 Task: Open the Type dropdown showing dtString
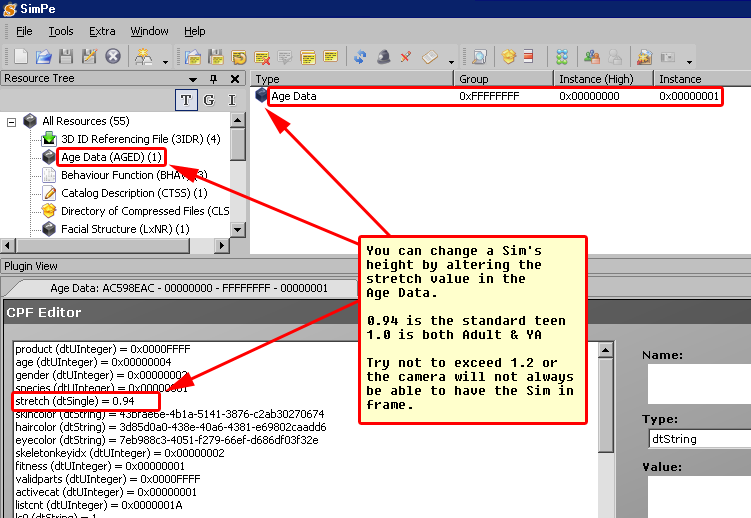click(x=698, y=439)
